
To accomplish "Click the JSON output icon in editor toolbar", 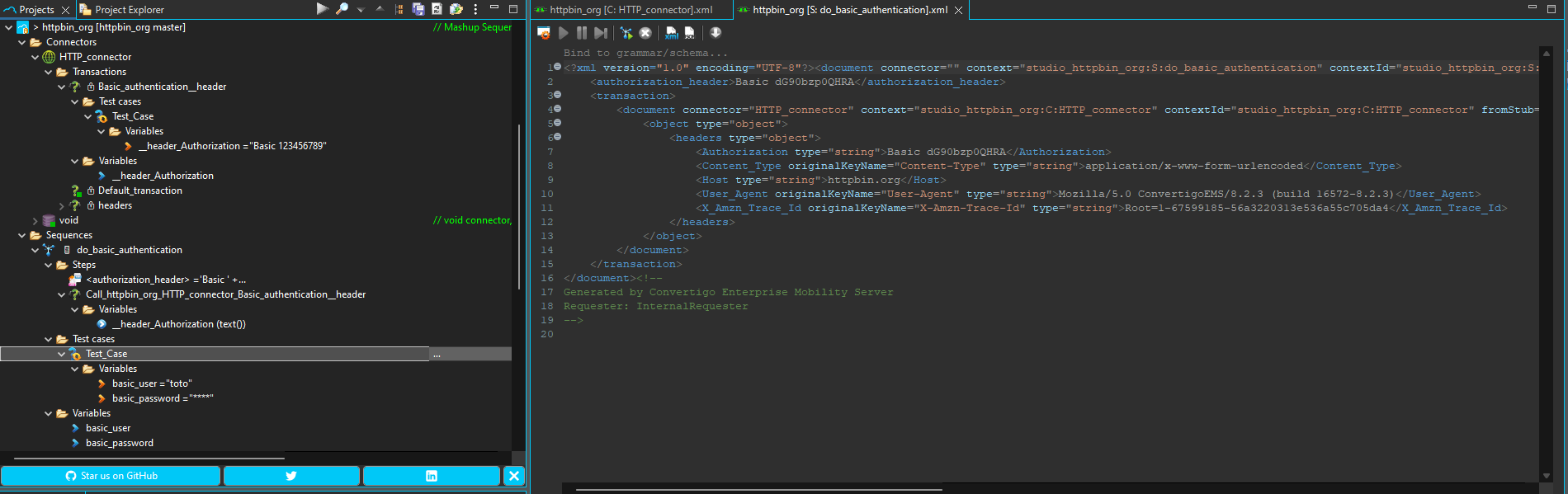I will click(x=690, y=33).
